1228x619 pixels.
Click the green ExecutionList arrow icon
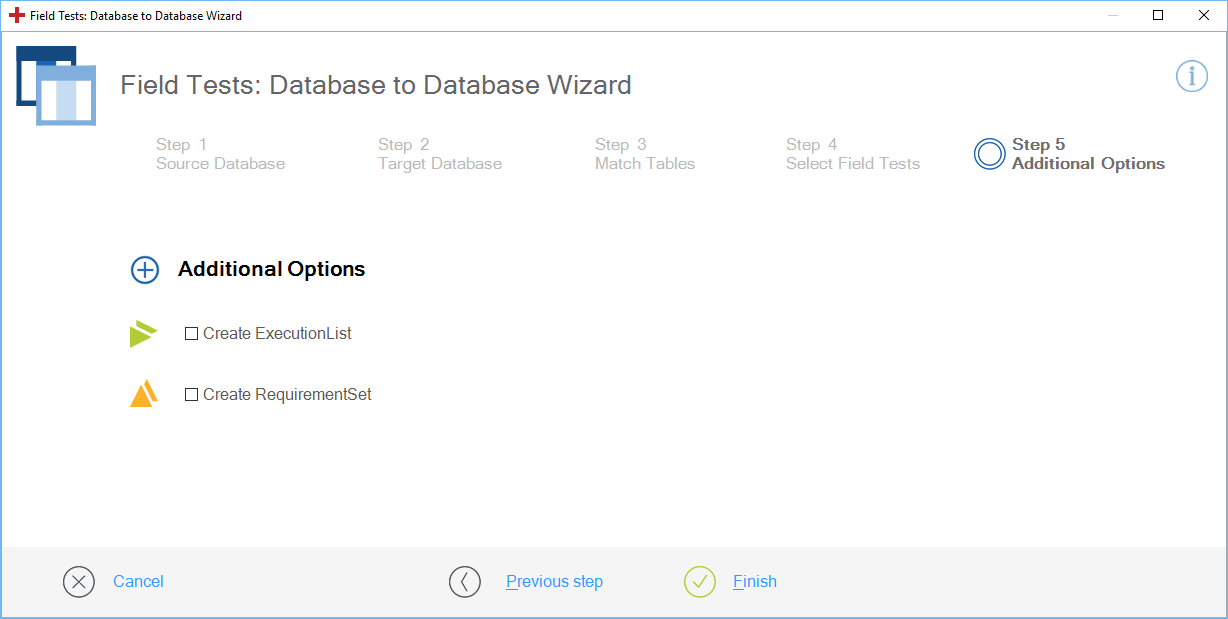tap(143, 334)
